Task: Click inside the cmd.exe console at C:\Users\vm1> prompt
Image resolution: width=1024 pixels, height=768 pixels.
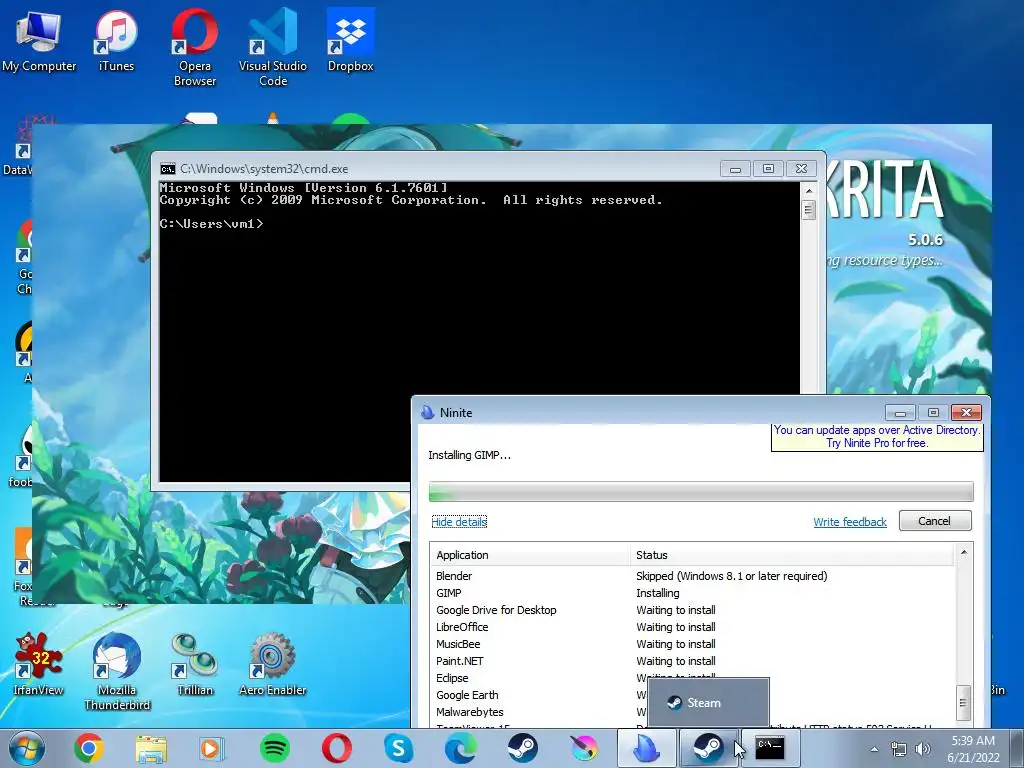Action: point(212,224)
